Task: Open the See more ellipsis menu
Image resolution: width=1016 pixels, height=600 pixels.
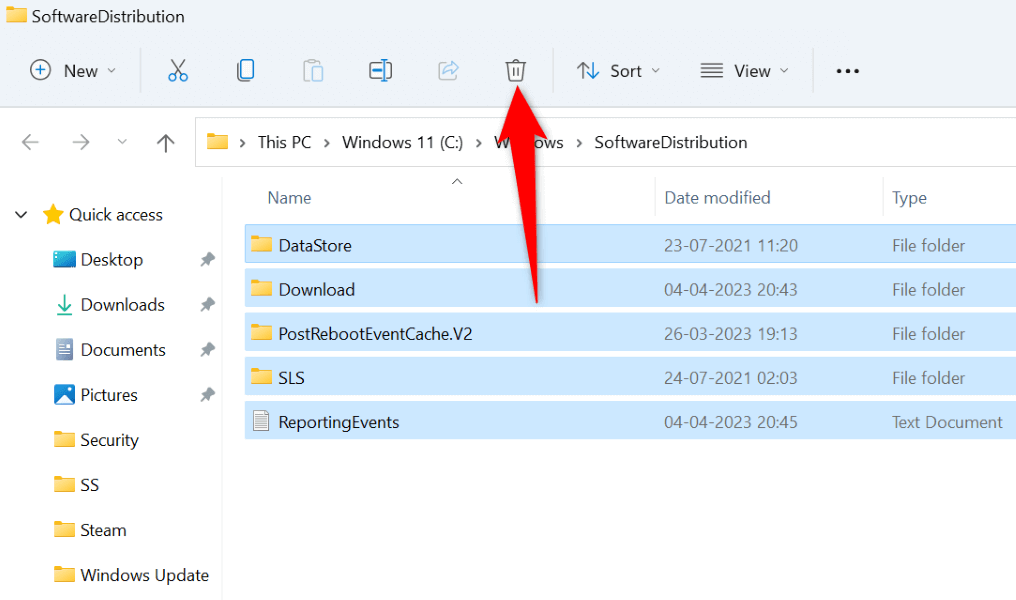Action: (x=847, y=70)
